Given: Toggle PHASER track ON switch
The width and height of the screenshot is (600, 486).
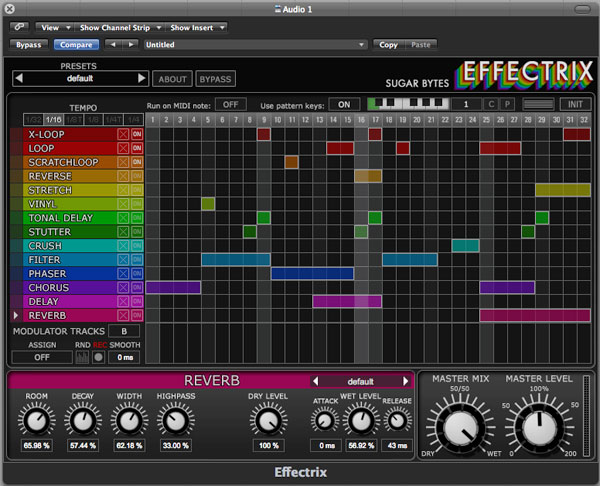Looking at the screenshot, I should pos(137,274).
